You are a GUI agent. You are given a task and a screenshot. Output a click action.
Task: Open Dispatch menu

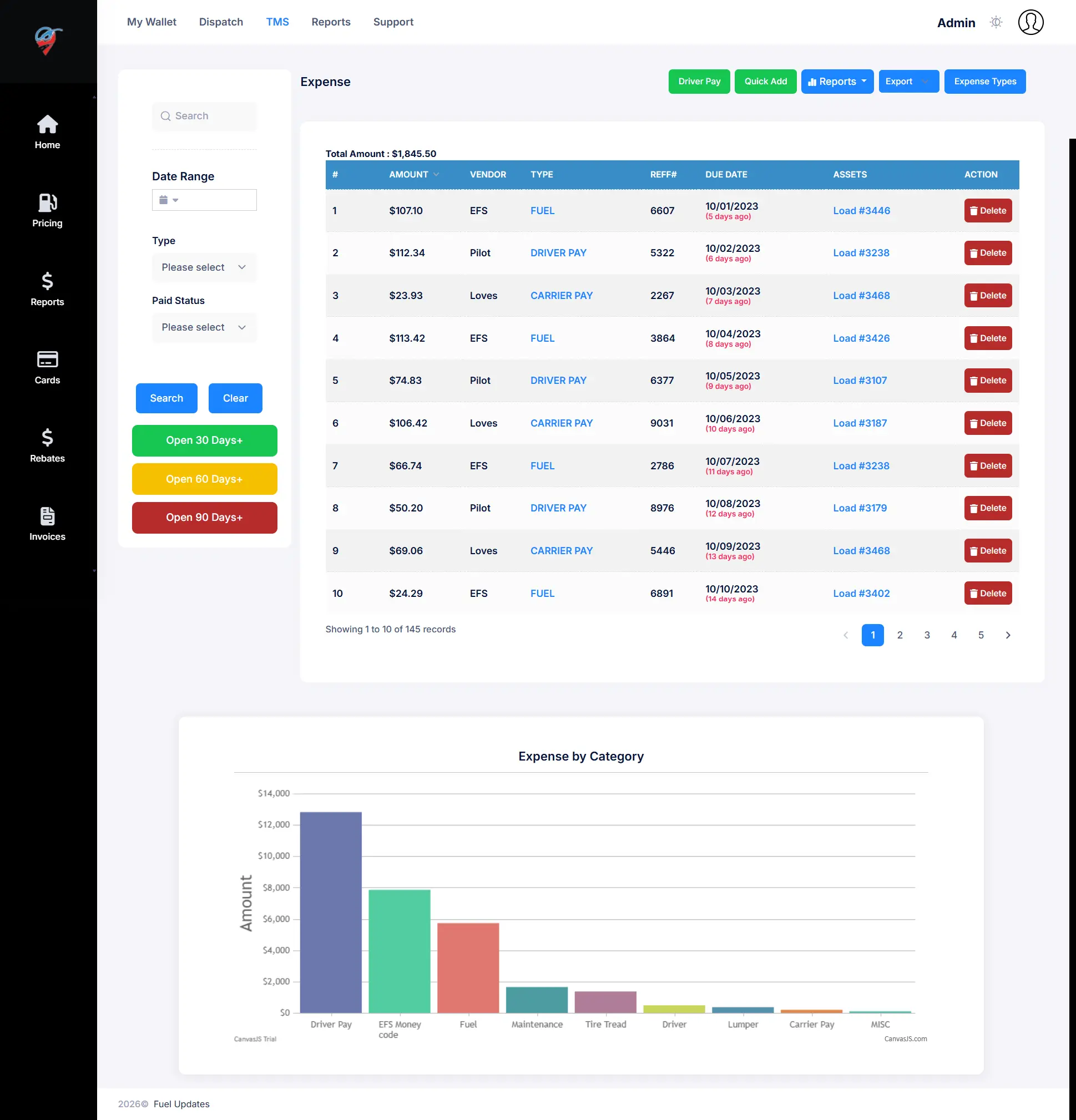[x=221, y=22]
